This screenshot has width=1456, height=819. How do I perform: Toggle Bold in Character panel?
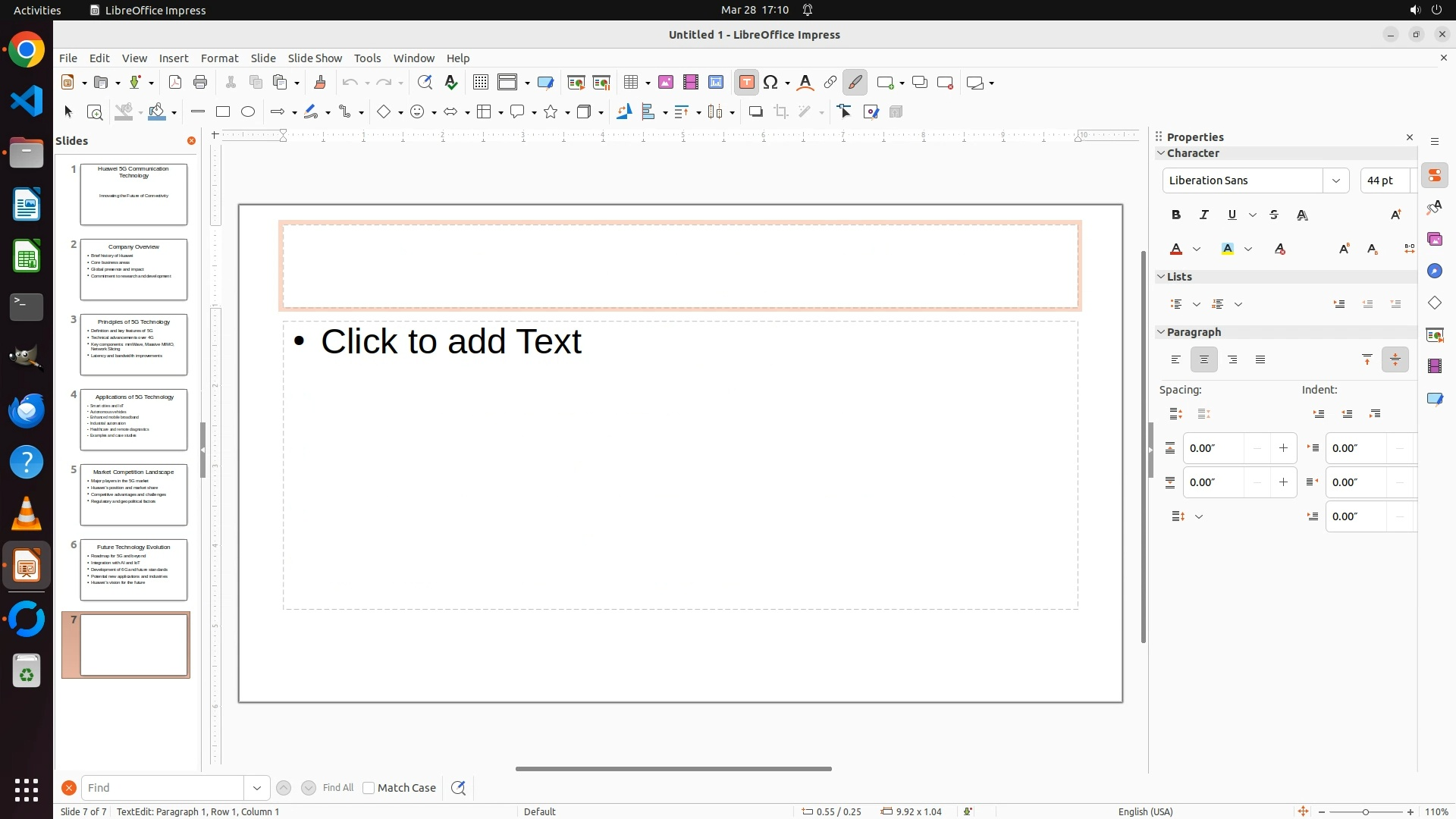[x=1176, y=215]
